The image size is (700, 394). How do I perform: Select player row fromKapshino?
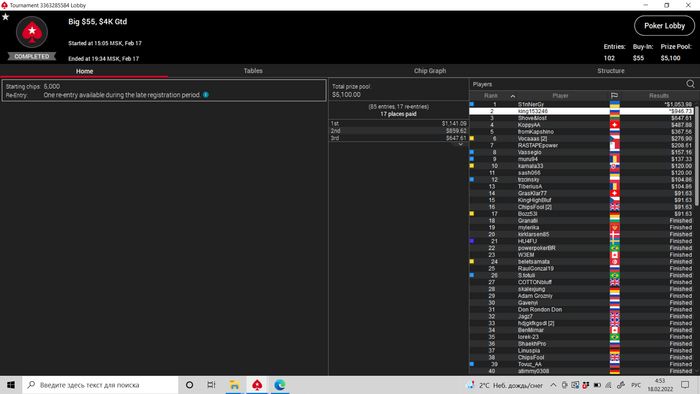tap(582, 132)
